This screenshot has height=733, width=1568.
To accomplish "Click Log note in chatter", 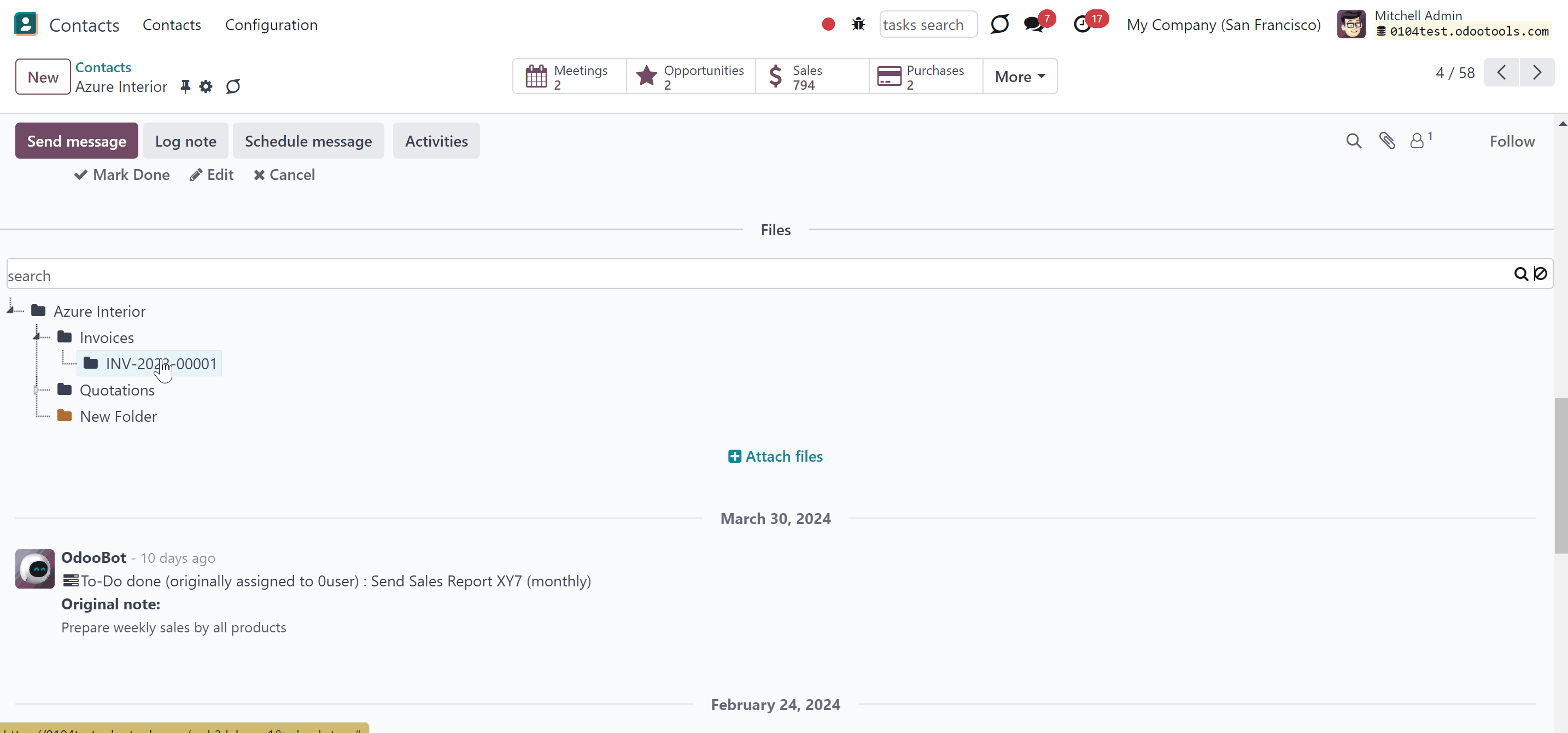I will 186,141.
